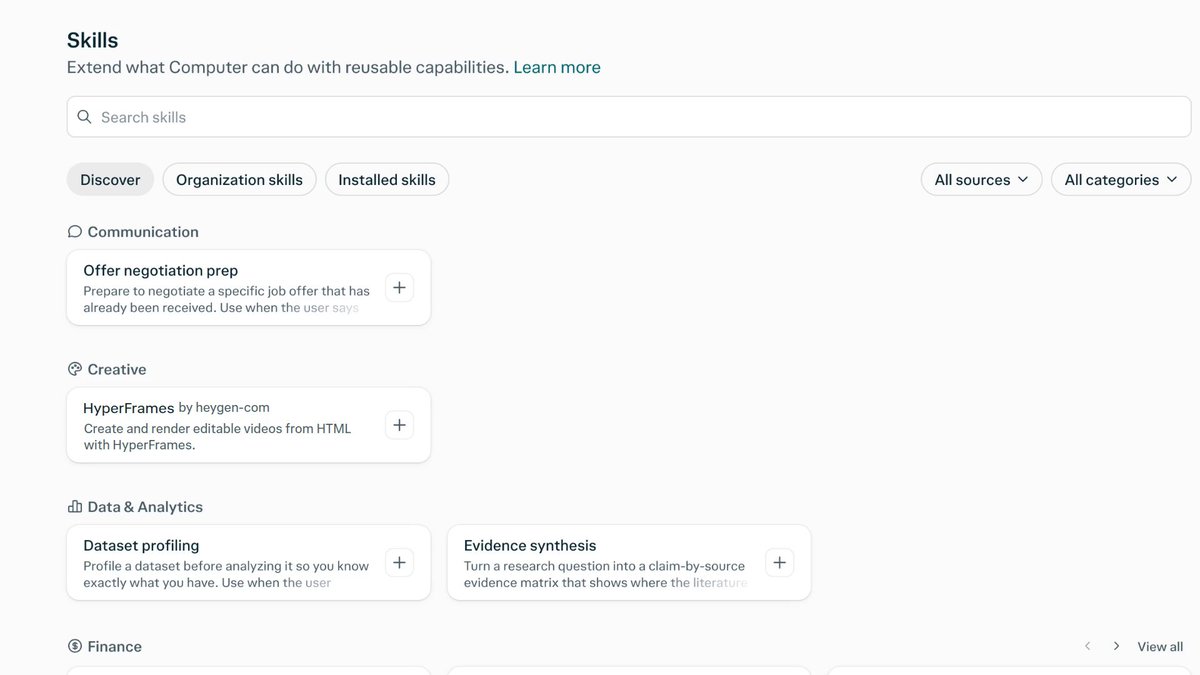Focus the Search skills field
The image size is (1200, 675).
[x=629, y=117]
